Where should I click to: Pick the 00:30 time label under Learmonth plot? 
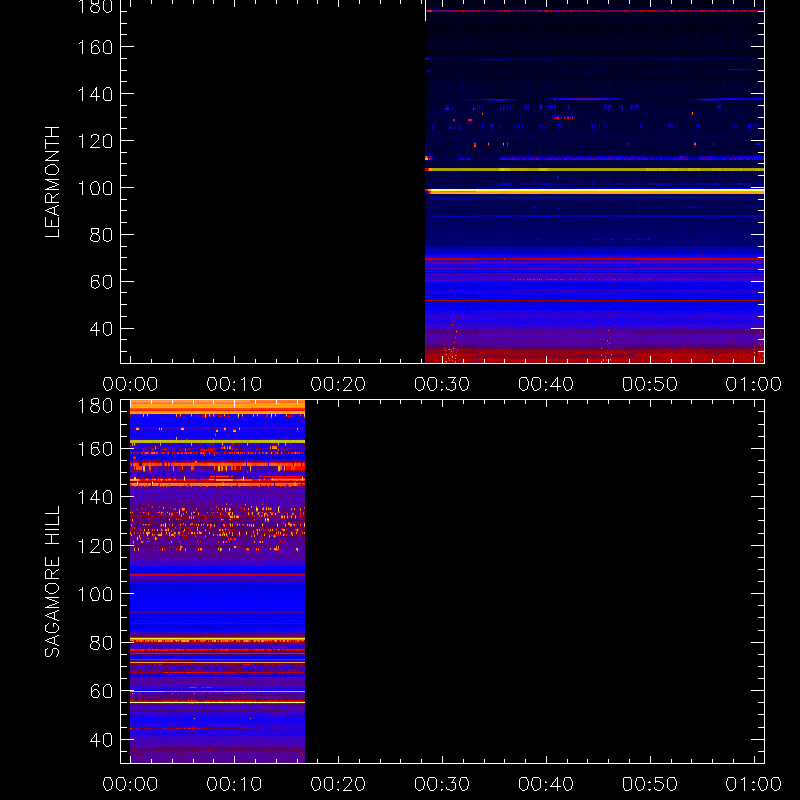coord(442,384)
